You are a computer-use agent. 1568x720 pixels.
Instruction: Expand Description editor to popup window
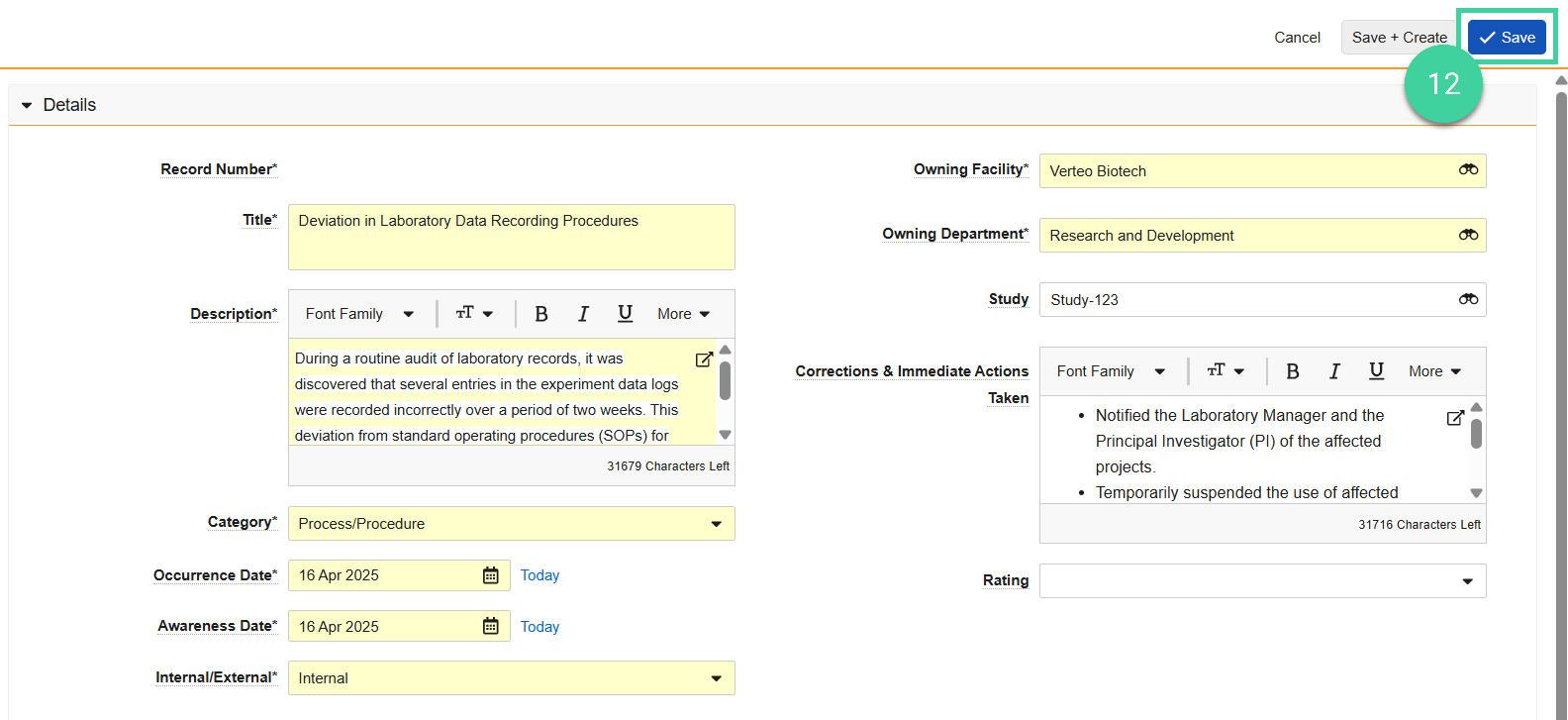coord(704,360)
